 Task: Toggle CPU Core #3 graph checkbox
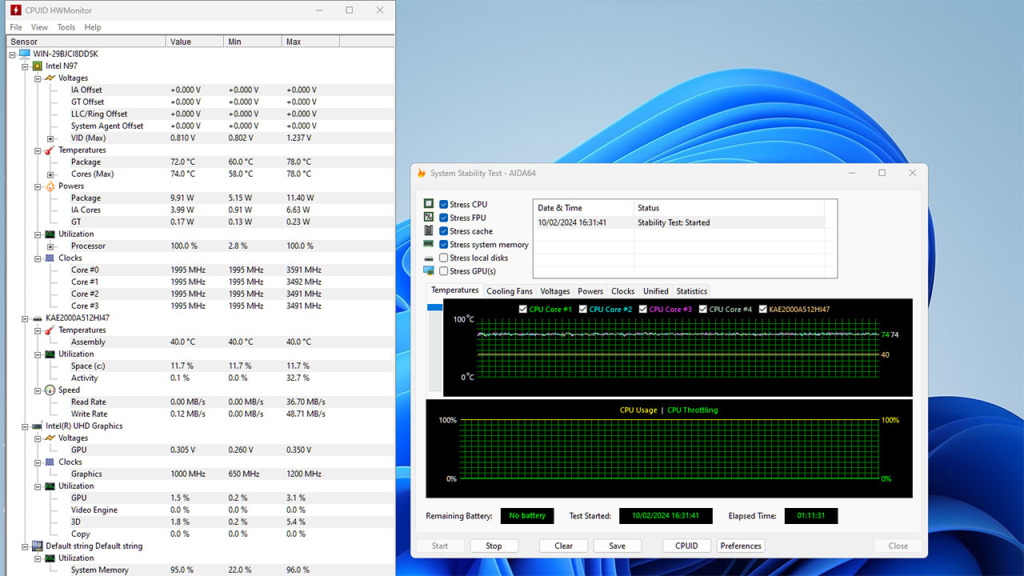pos(643,309)
